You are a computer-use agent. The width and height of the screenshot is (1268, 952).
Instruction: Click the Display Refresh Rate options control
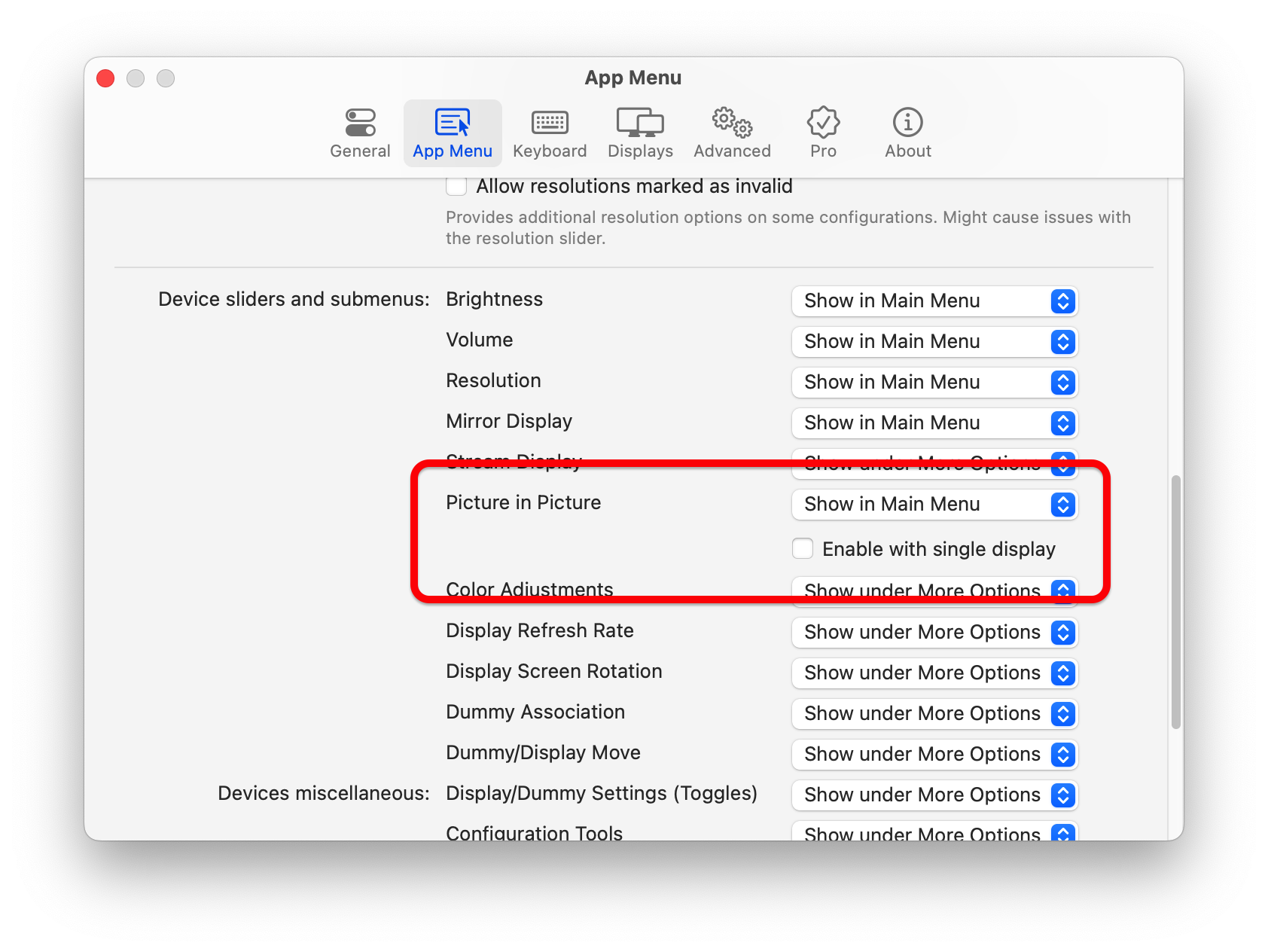[934, 632]
